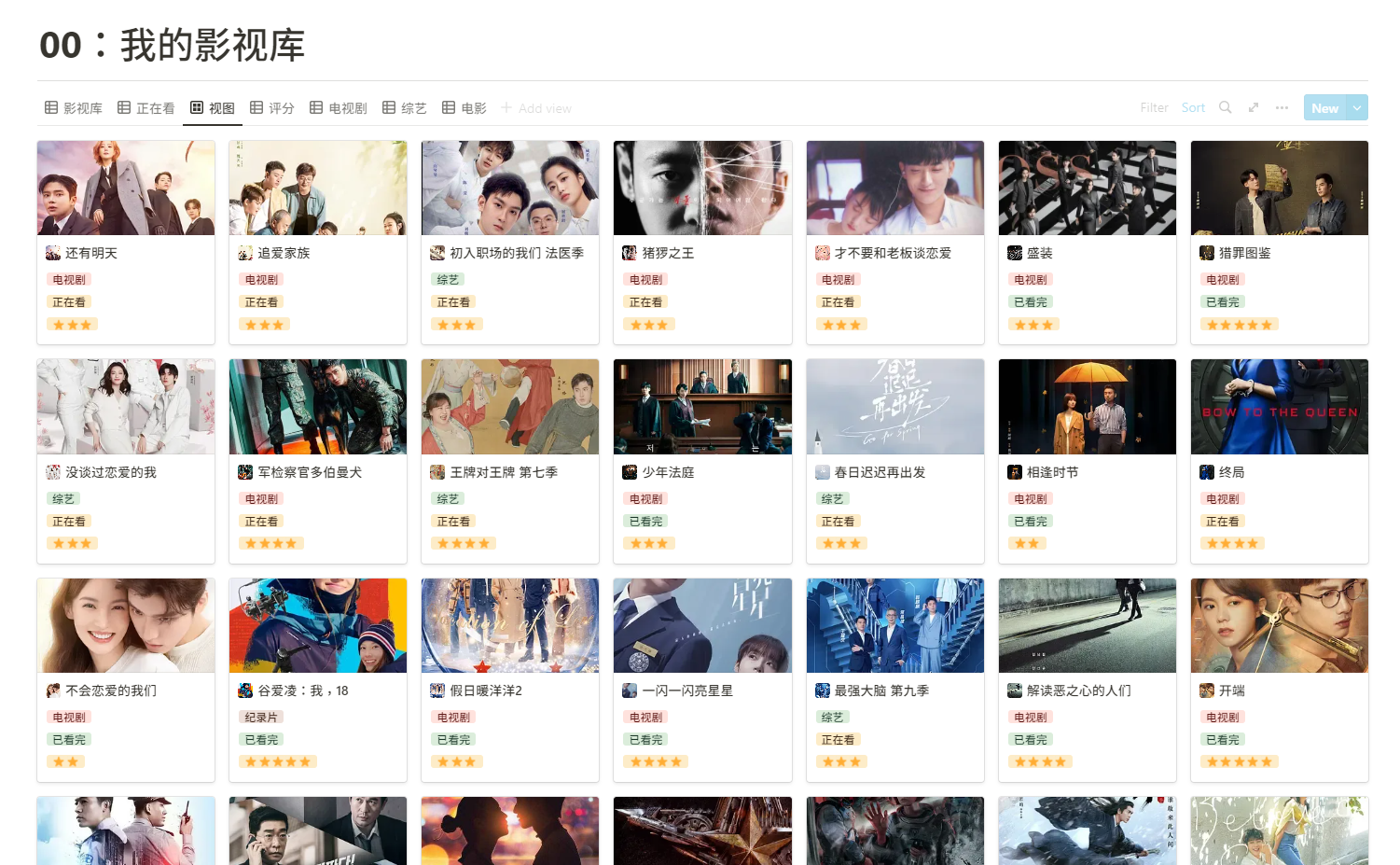Image resolution: width=1400 pixels, height=865 pixels.
Task: Click the 综艺 tag on 王牌对王牌 card
Action: pyautogui.click(x=448, y=499)
